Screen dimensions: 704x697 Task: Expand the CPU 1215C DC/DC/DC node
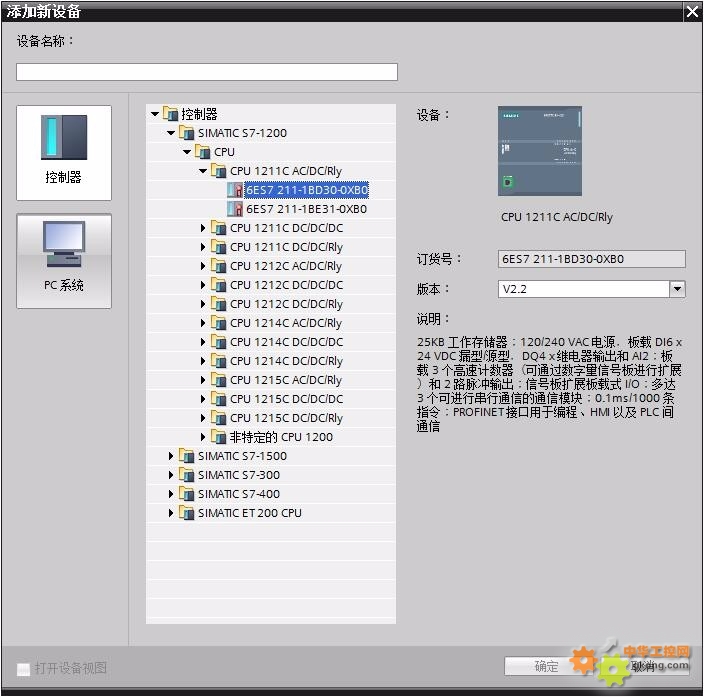pos(203,399)
